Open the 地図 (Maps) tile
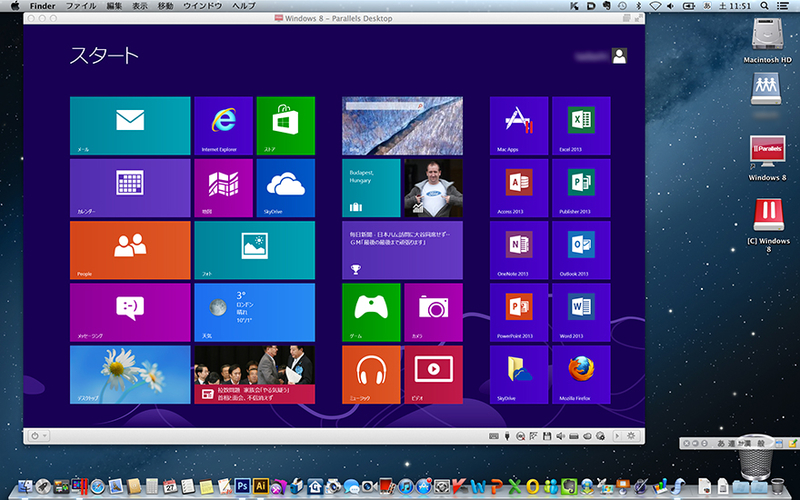Screen dimensions: 800x500 223,188
